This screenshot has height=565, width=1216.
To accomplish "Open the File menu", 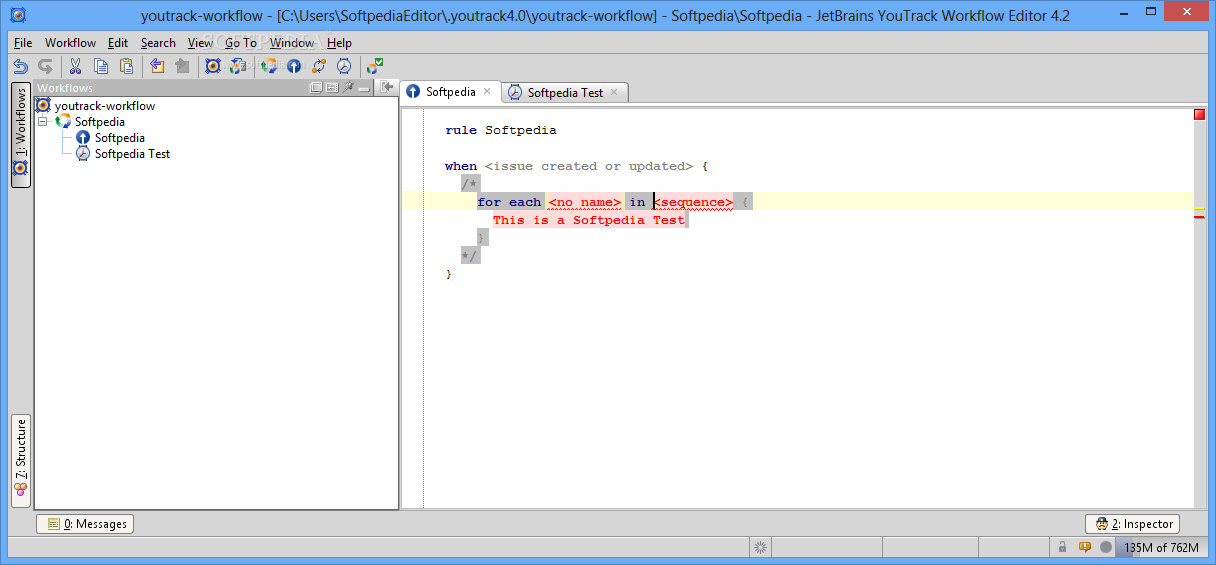I will (x=23, y=43).
